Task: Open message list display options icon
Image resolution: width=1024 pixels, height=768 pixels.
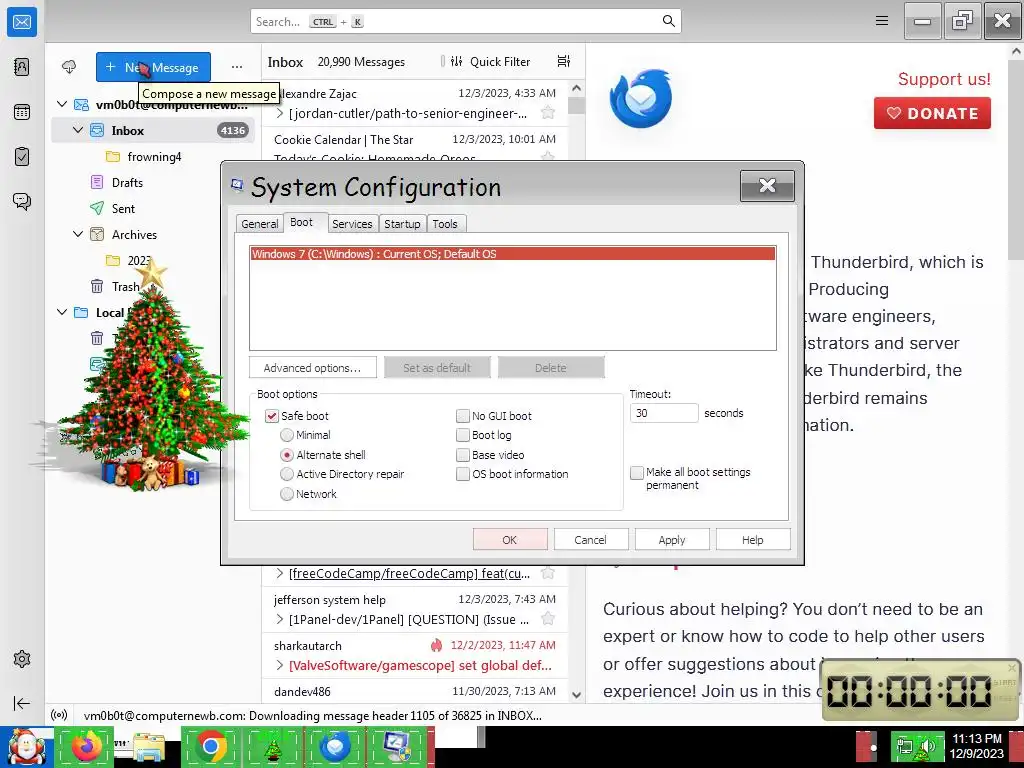Action: click(564, 61)
